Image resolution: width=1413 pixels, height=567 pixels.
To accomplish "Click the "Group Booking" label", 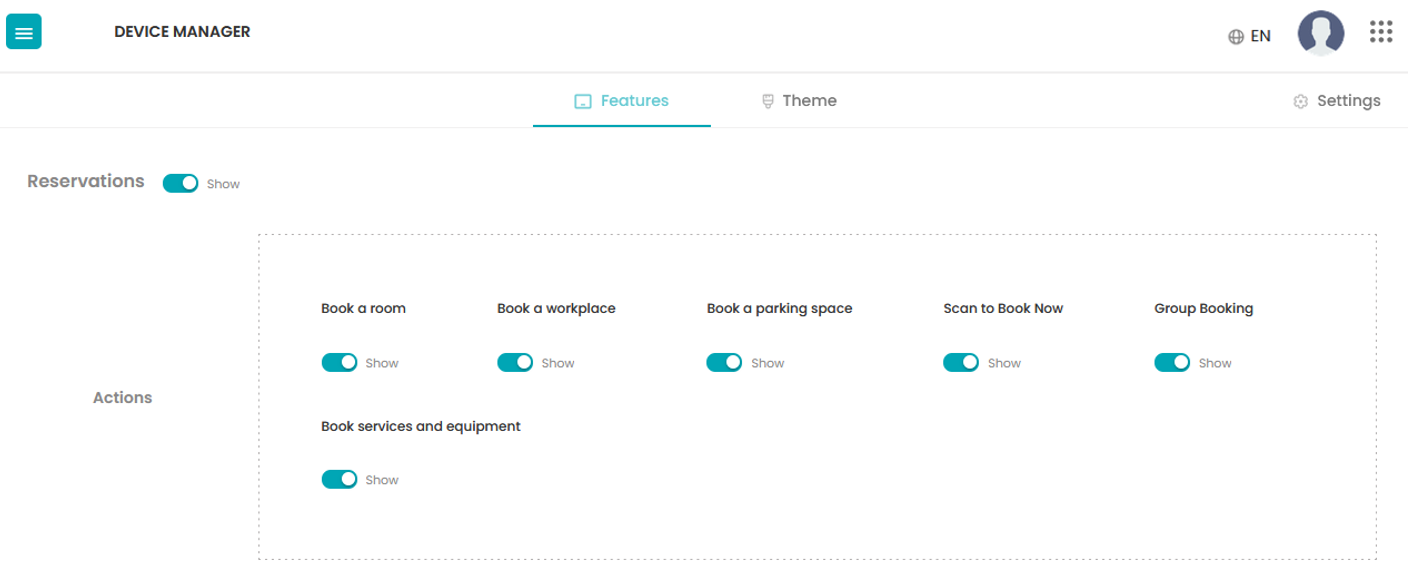I will click(1203, 308).
